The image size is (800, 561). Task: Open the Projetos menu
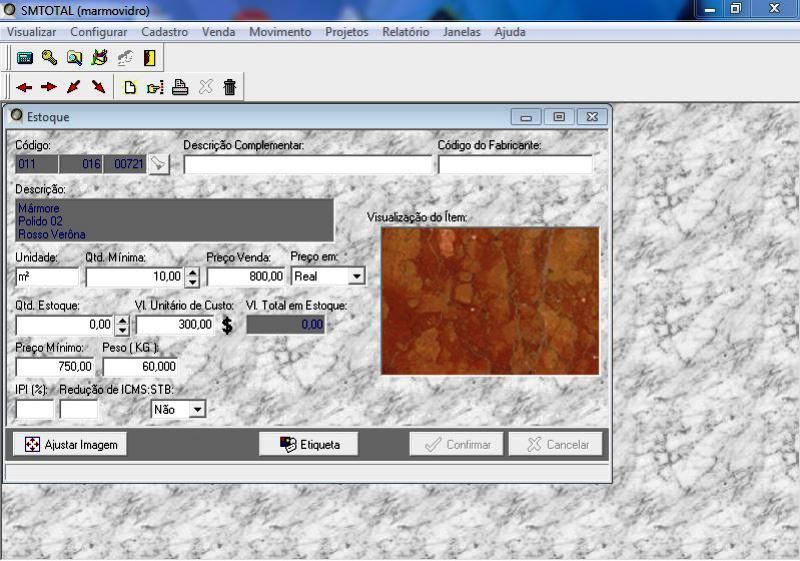tap(346, 32)
